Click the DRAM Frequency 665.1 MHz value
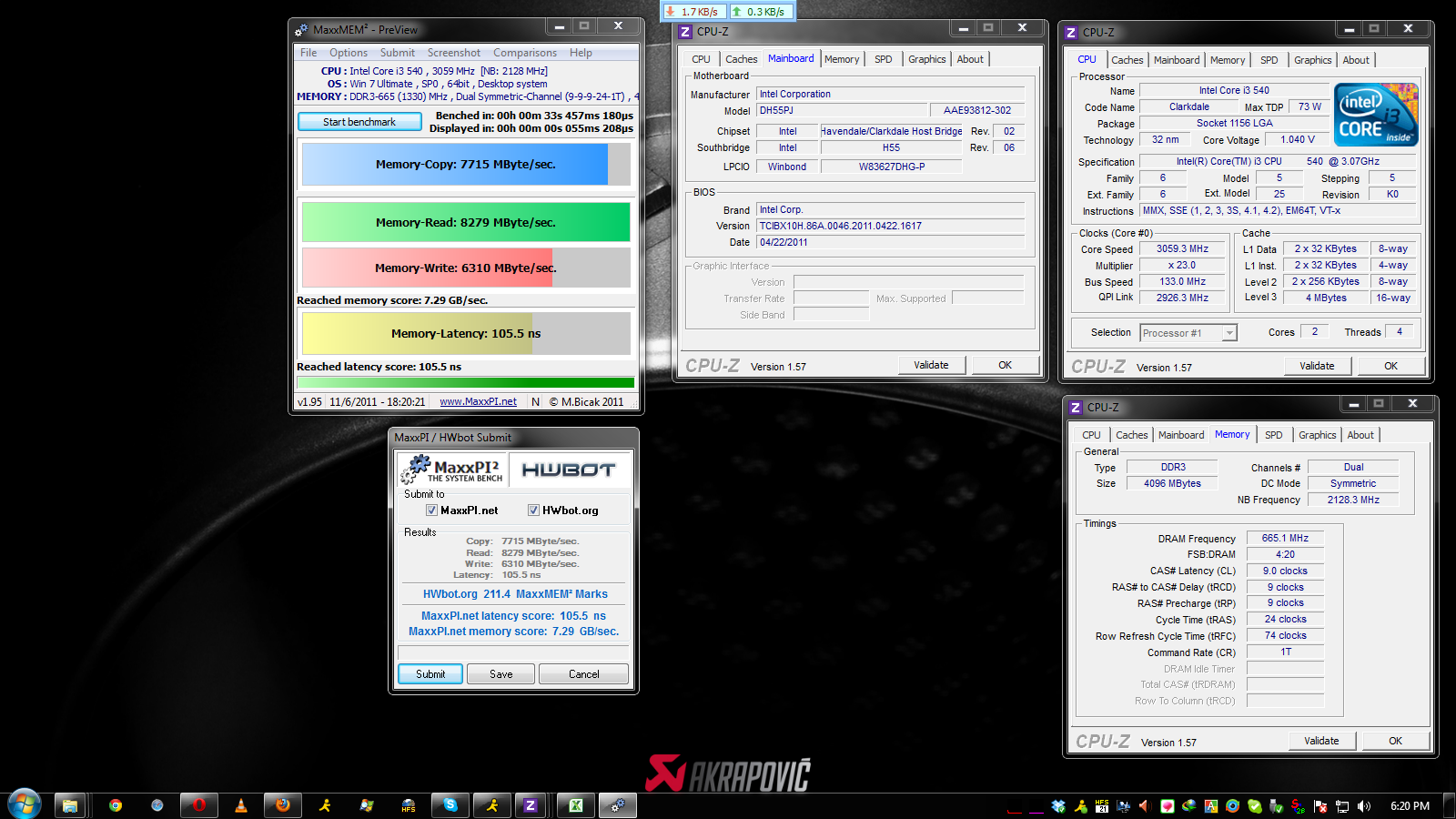The width and height of the screenshot is (1456, 819). pyautogui.click(x=1285, y=538)
